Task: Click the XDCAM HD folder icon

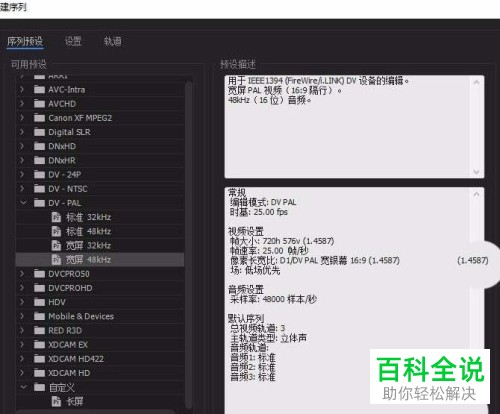Action: (x=39, y=373)
